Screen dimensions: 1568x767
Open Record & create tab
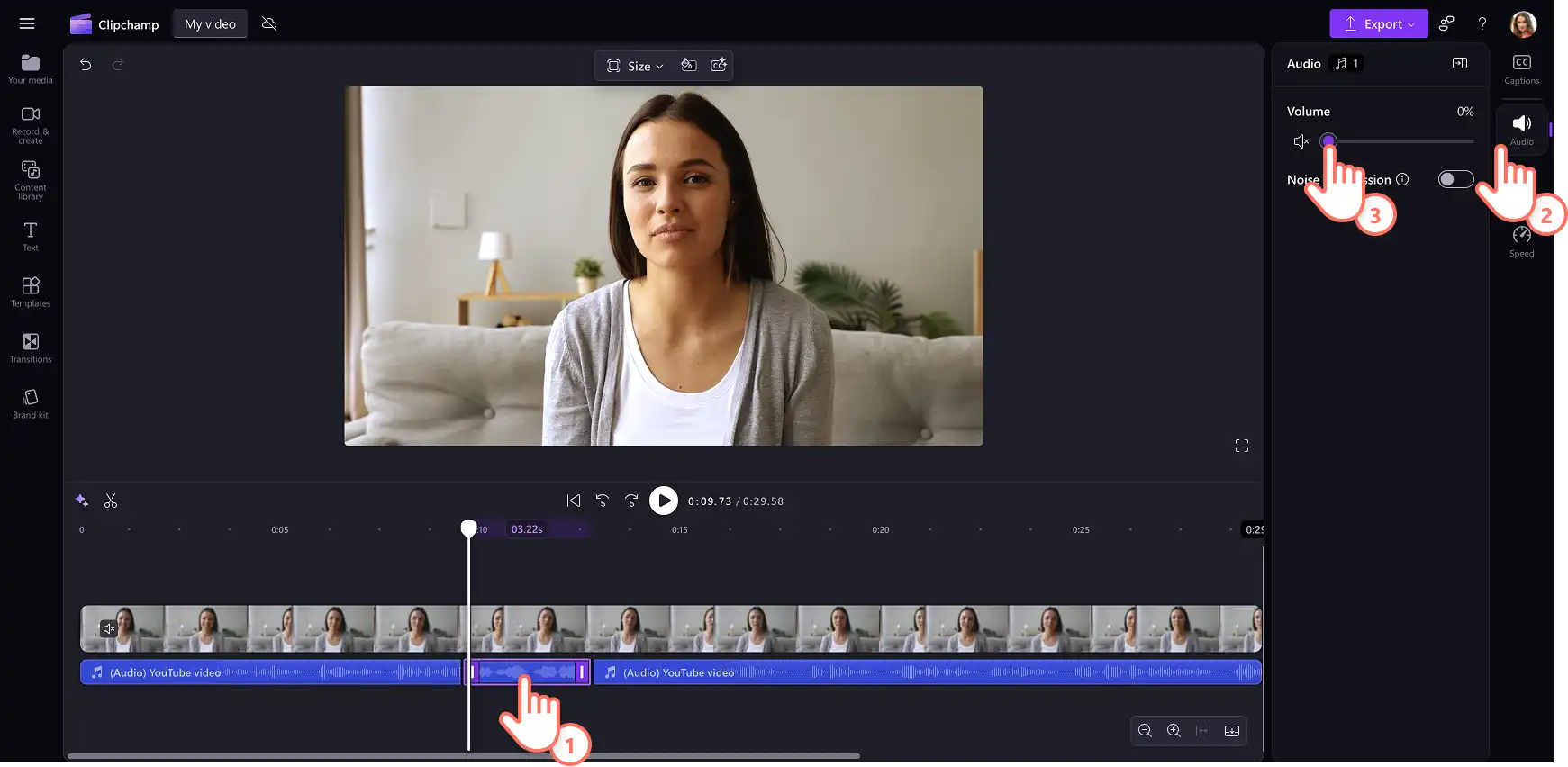coord(31,125)
